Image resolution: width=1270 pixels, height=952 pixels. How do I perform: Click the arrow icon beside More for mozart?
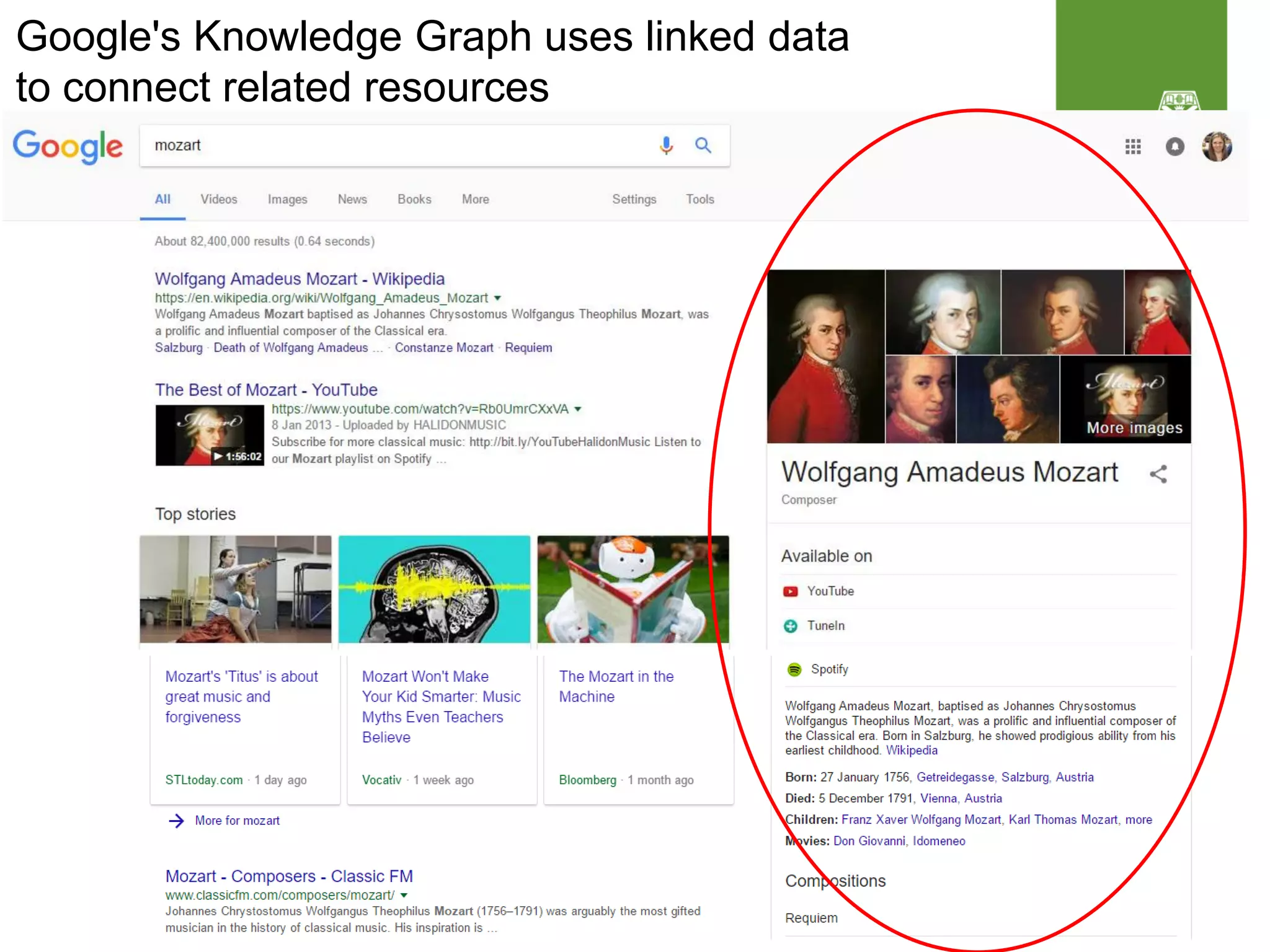(177, 821)
